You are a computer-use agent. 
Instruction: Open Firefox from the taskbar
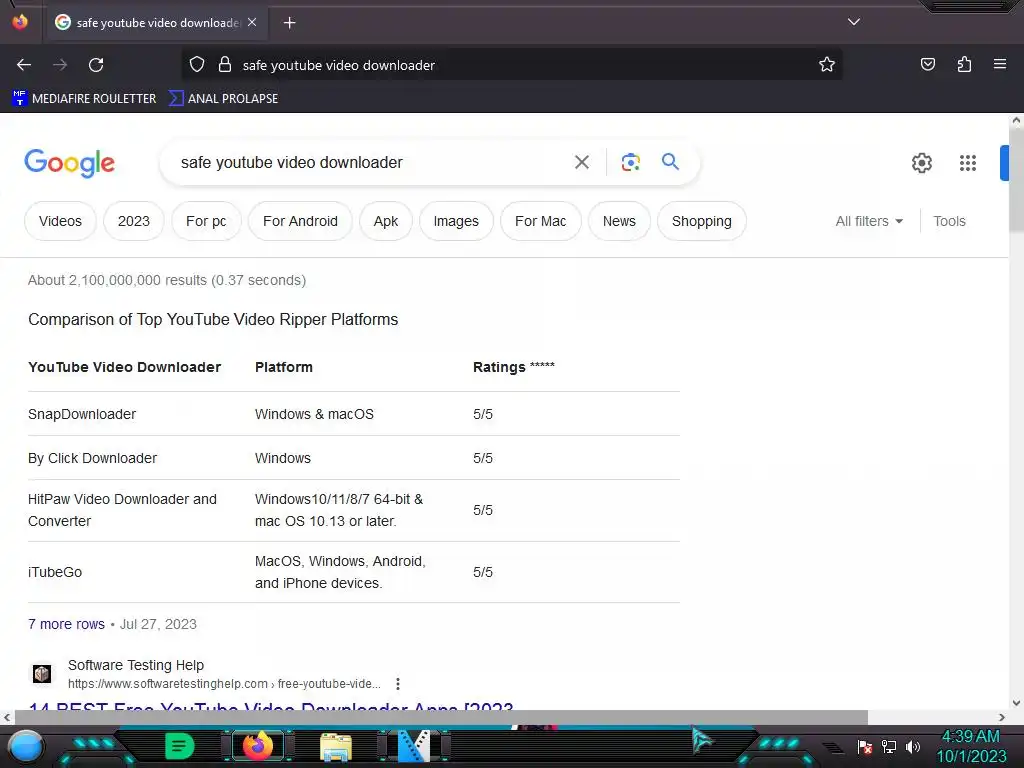(x=257, y=746)
